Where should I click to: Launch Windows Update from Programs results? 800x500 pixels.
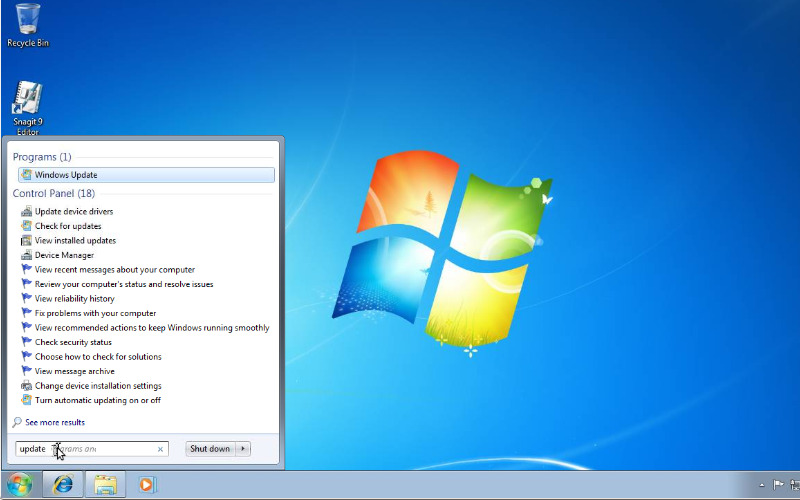[x=146, y=175]
